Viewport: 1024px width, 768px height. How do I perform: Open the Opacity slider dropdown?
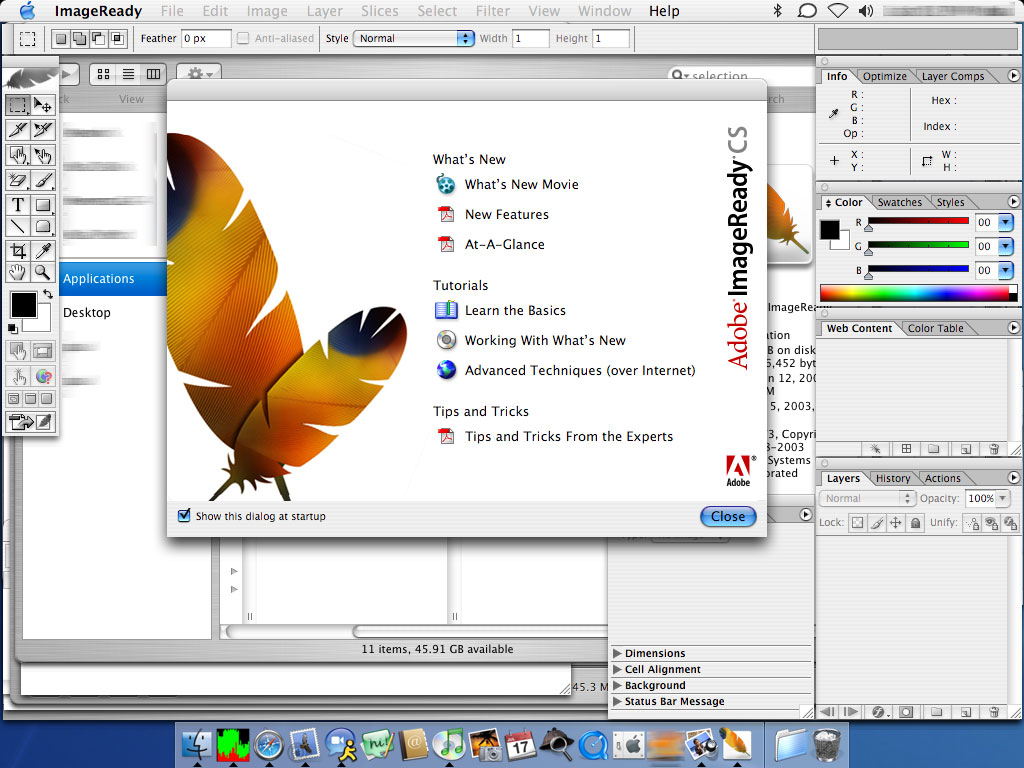tap(1003, 498)
